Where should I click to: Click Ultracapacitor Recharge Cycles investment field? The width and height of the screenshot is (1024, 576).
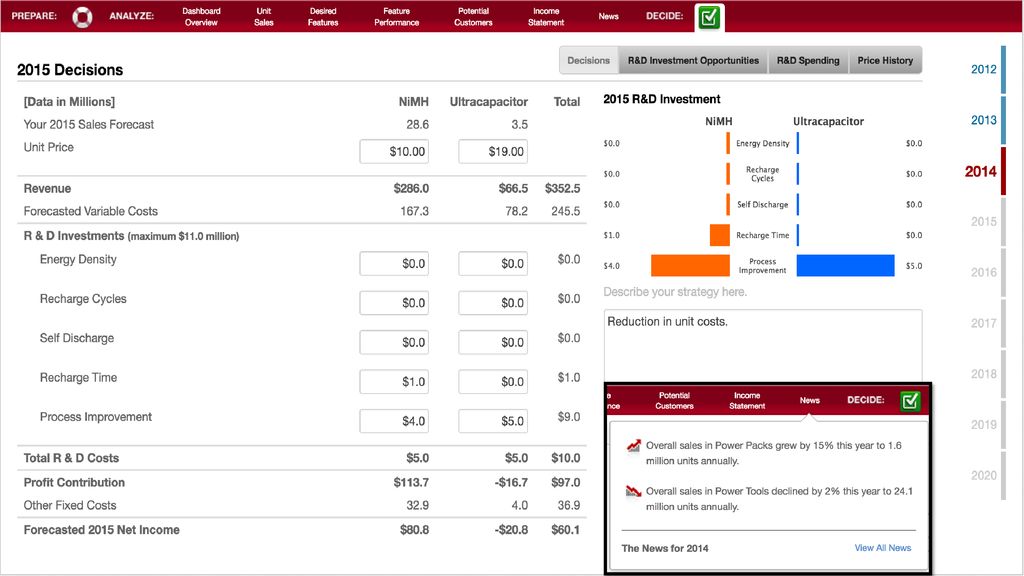pyautogui.click(x=493, y=303)
